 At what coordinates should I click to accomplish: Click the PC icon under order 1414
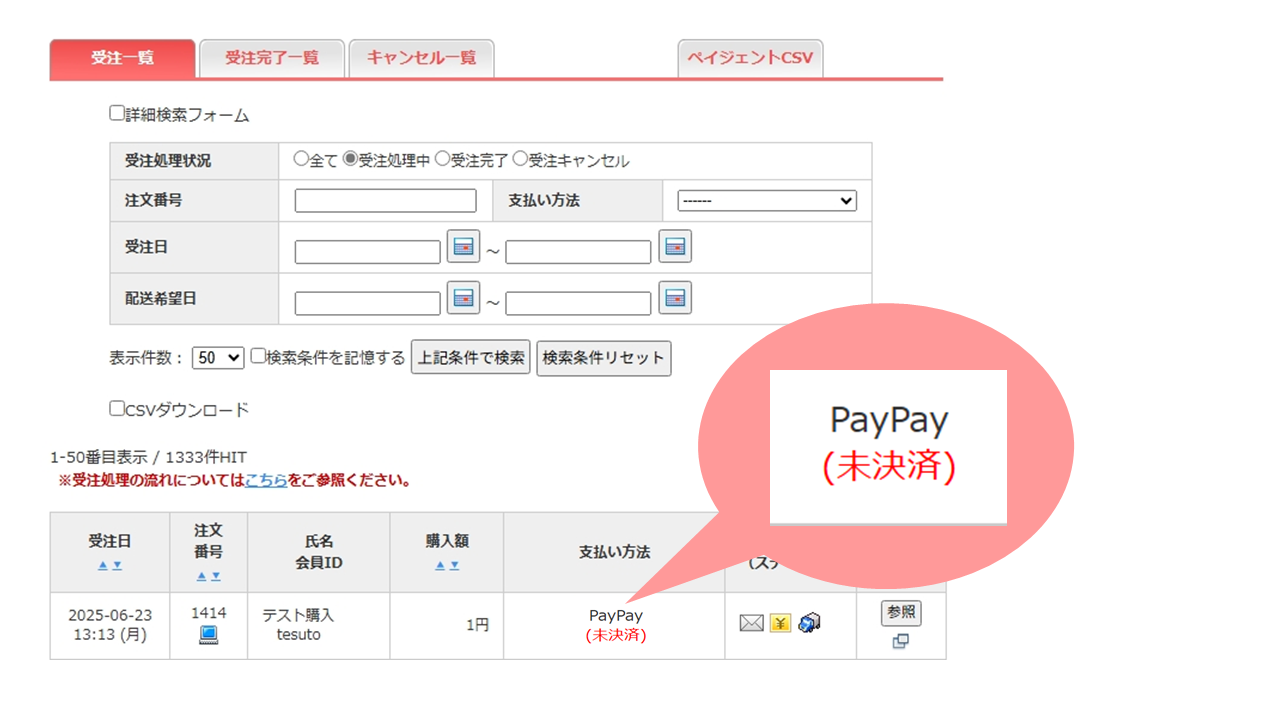click(x=208, y=634)
